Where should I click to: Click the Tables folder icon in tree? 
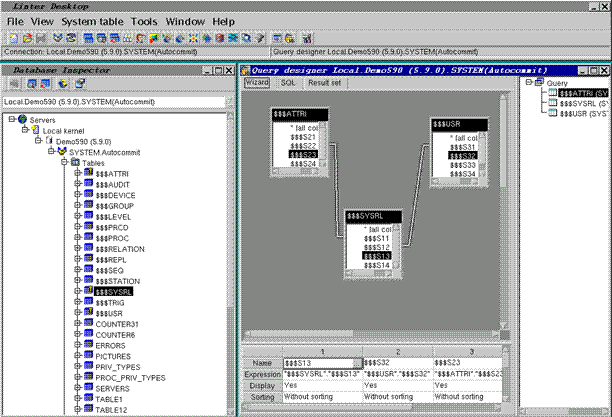pos(75,162)
